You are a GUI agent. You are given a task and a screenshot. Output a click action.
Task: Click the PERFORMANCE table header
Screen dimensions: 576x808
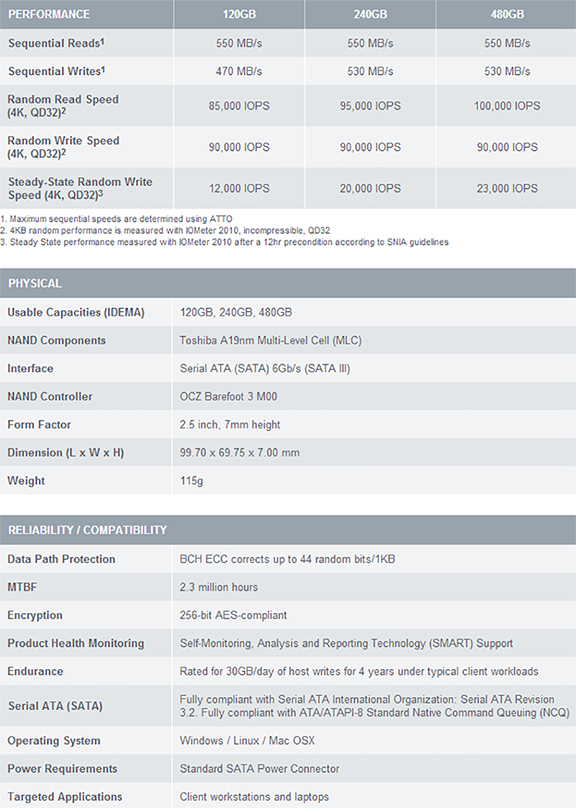49,14
